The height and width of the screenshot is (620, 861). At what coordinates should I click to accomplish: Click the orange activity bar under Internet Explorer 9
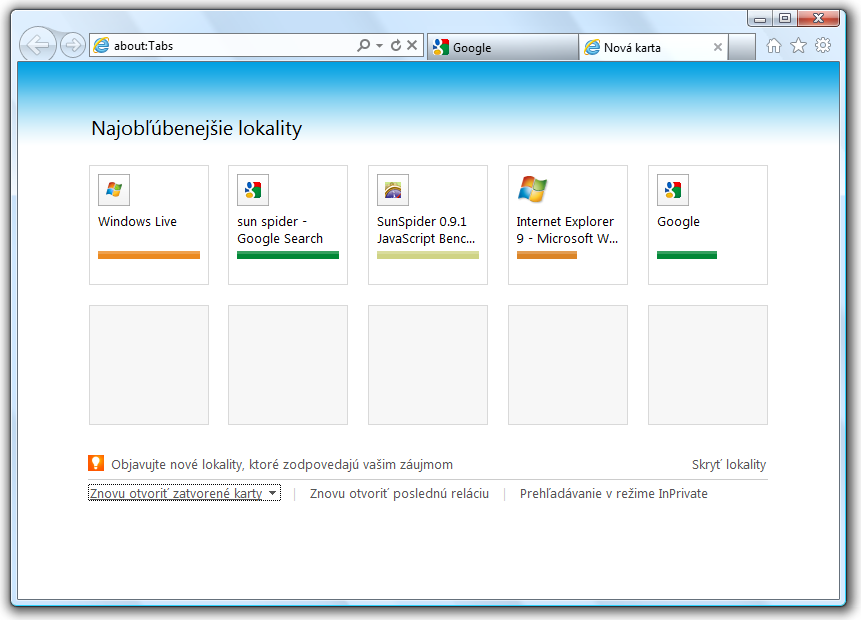547,255
